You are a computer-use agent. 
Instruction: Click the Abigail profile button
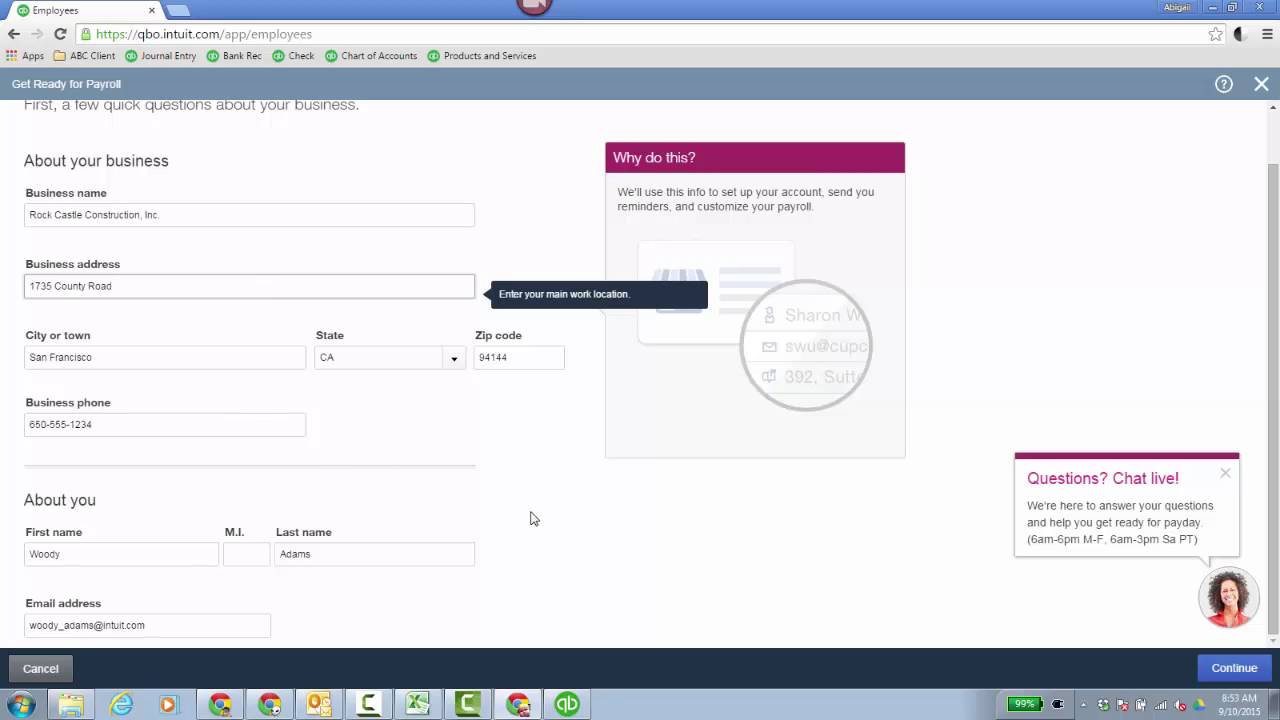pos(1176,7)
